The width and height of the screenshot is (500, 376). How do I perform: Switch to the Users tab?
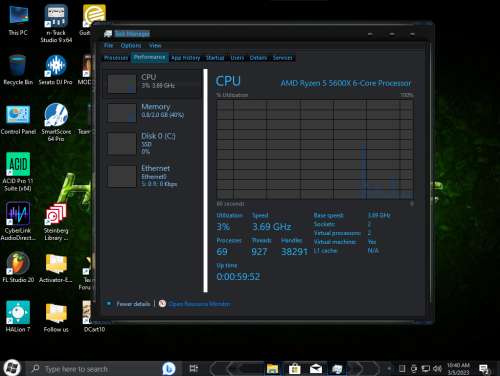click(237, 58)
